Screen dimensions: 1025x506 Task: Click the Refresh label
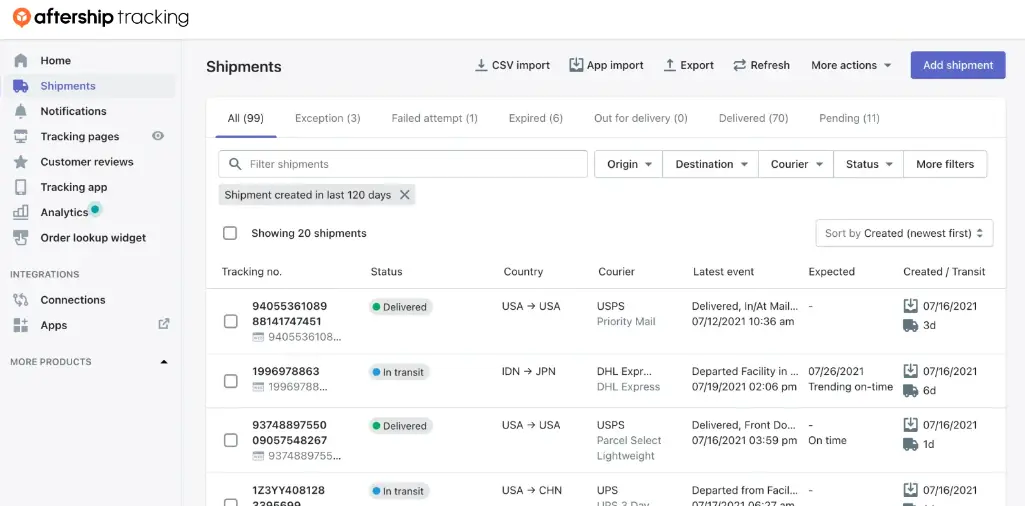pyautogui.click(x=770, y=65)
